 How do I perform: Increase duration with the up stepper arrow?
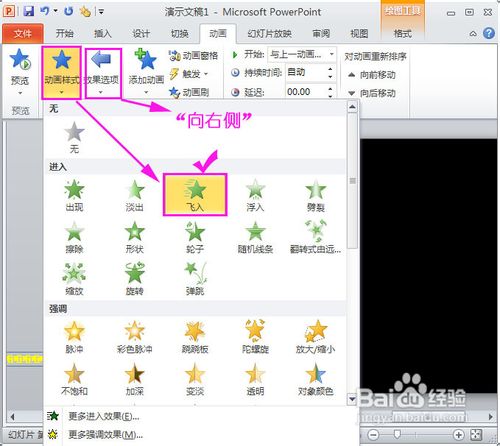coord(330,69)
